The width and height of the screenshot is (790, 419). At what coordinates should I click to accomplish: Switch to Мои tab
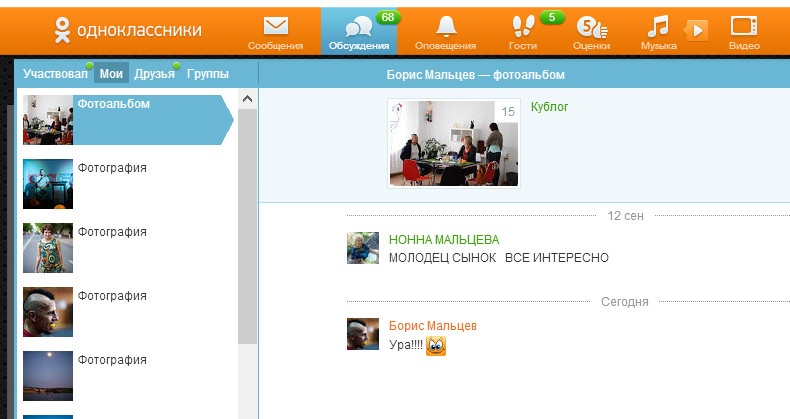coord(111,74)
